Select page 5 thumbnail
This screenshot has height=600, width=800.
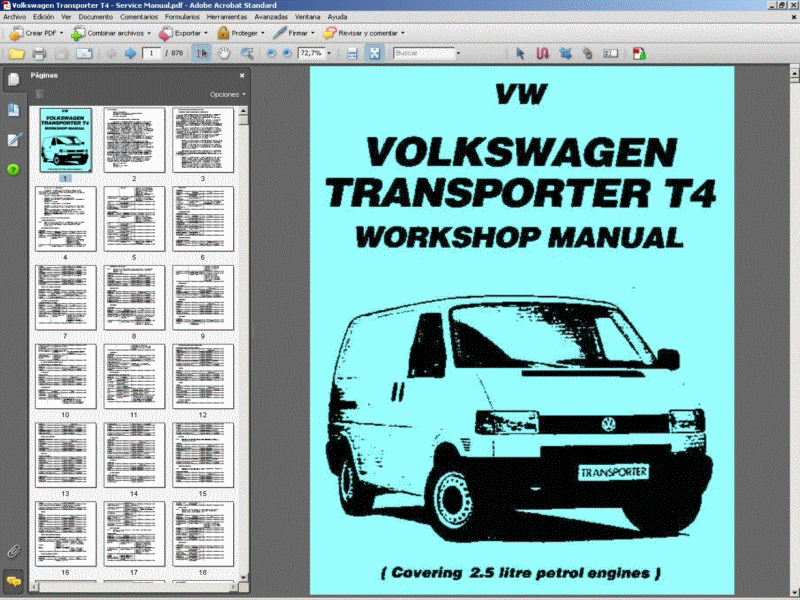click(x=134, y=218)
